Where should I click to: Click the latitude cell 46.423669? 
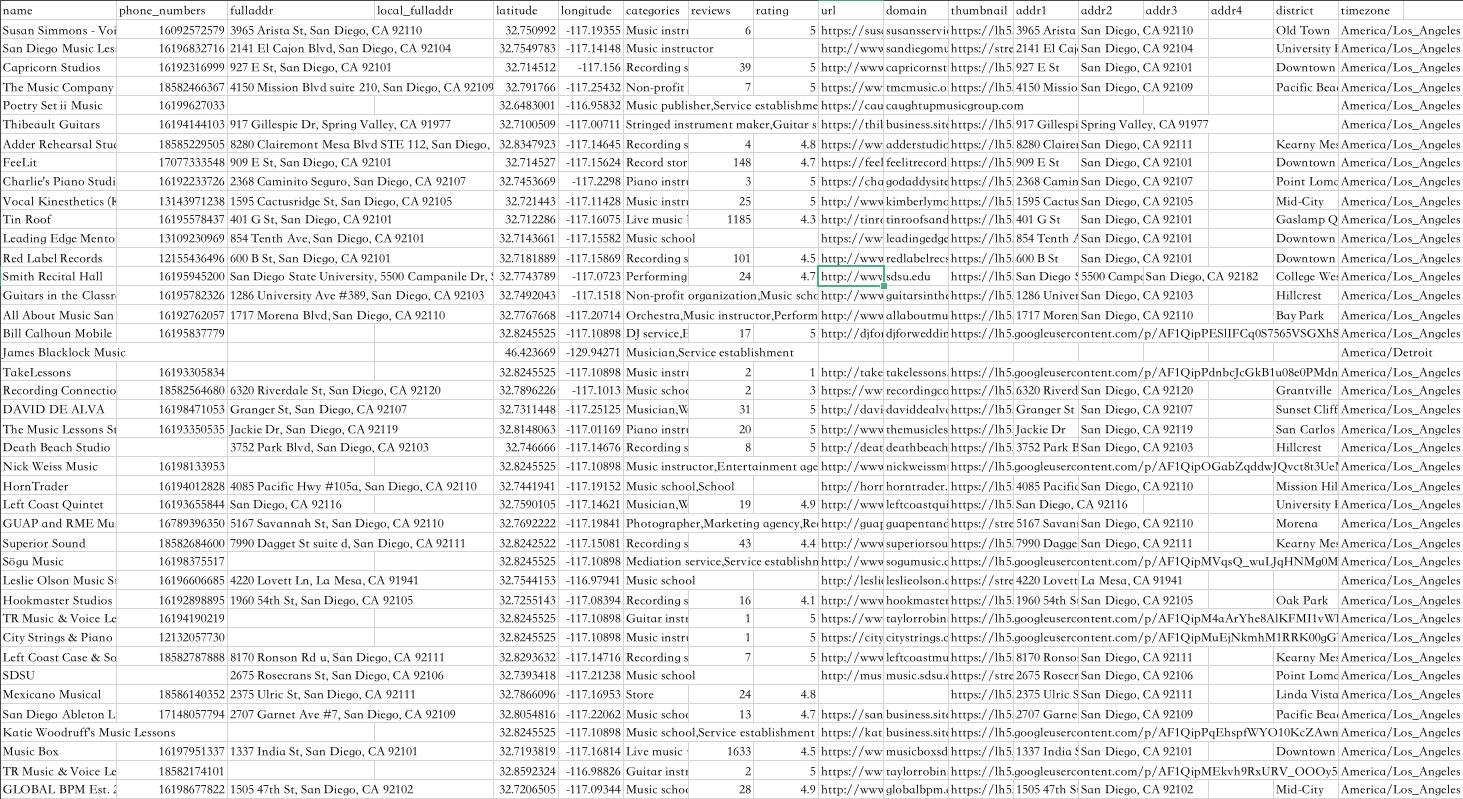click(x=525, y=352)
